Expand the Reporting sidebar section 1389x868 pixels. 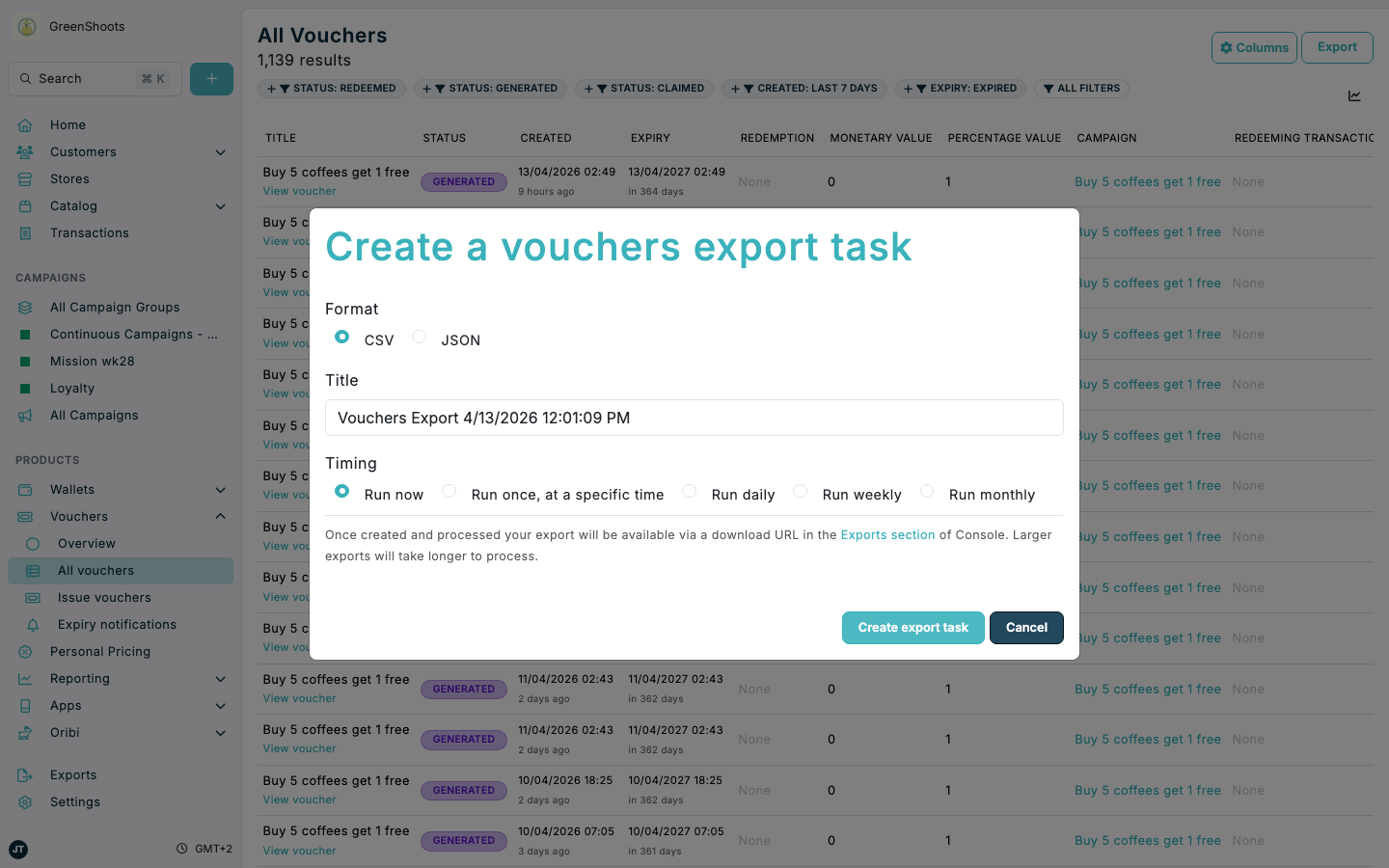tap(220, 678)
